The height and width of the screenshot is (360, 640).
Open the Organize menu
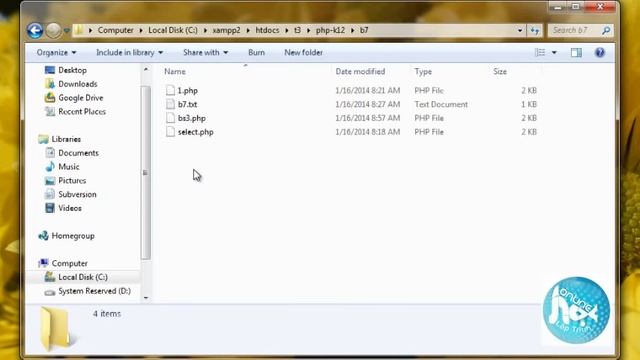click(56, 53)
